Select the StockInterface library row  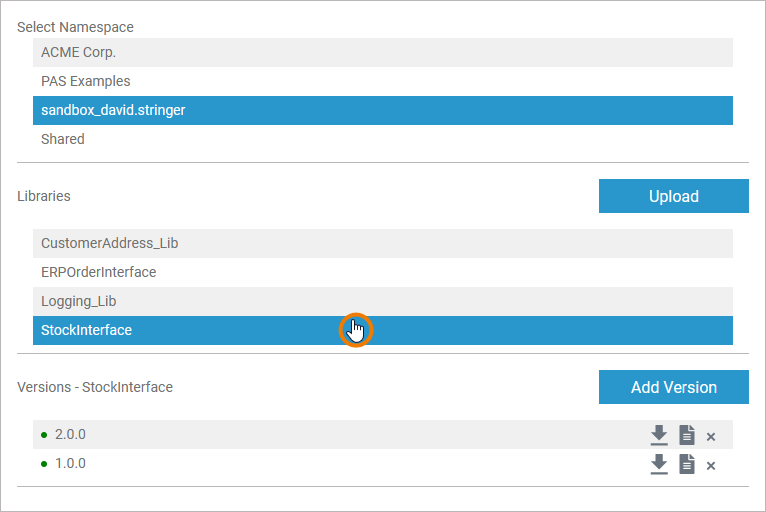pyautogui.click(x=200, y=330)
